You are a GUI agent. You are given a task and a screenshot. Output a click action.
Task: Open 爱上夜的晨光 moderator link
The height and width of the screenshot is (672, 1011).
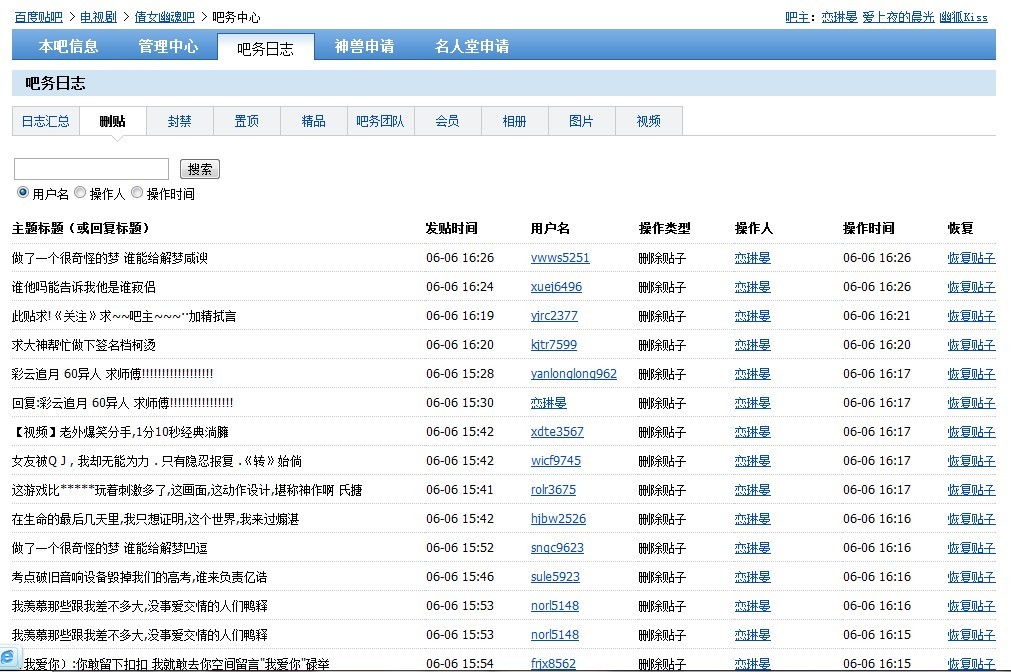(x=898, y=17)
